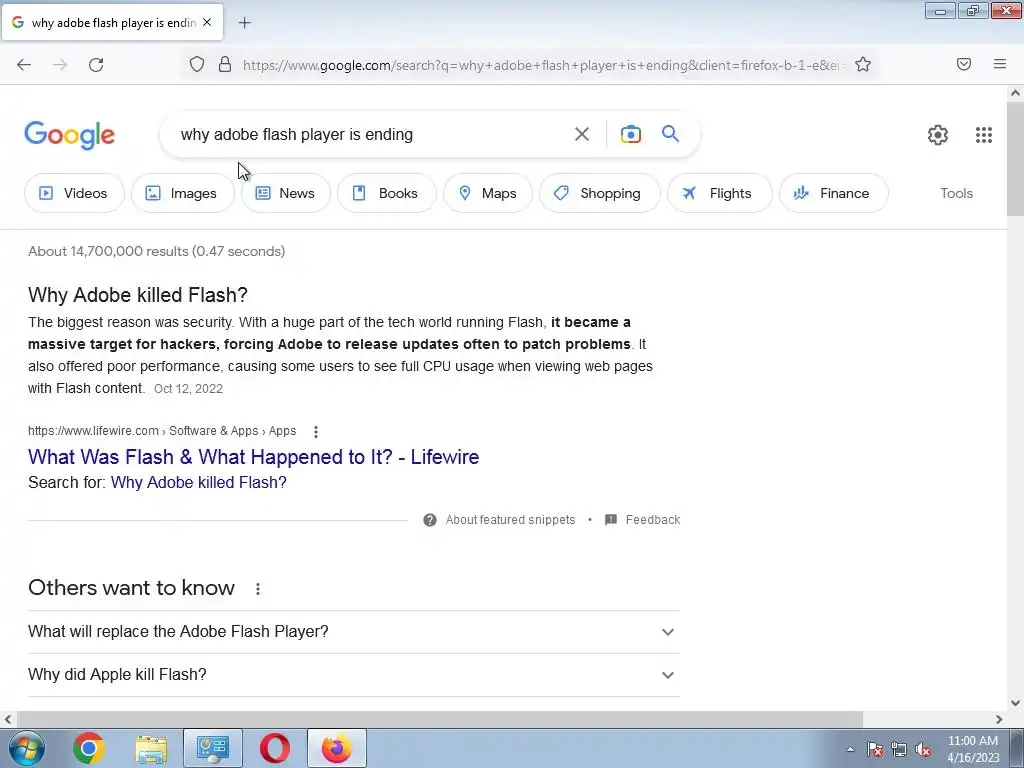Click the scroll right arrow
Screen dimensions: 1024x768
999,719
